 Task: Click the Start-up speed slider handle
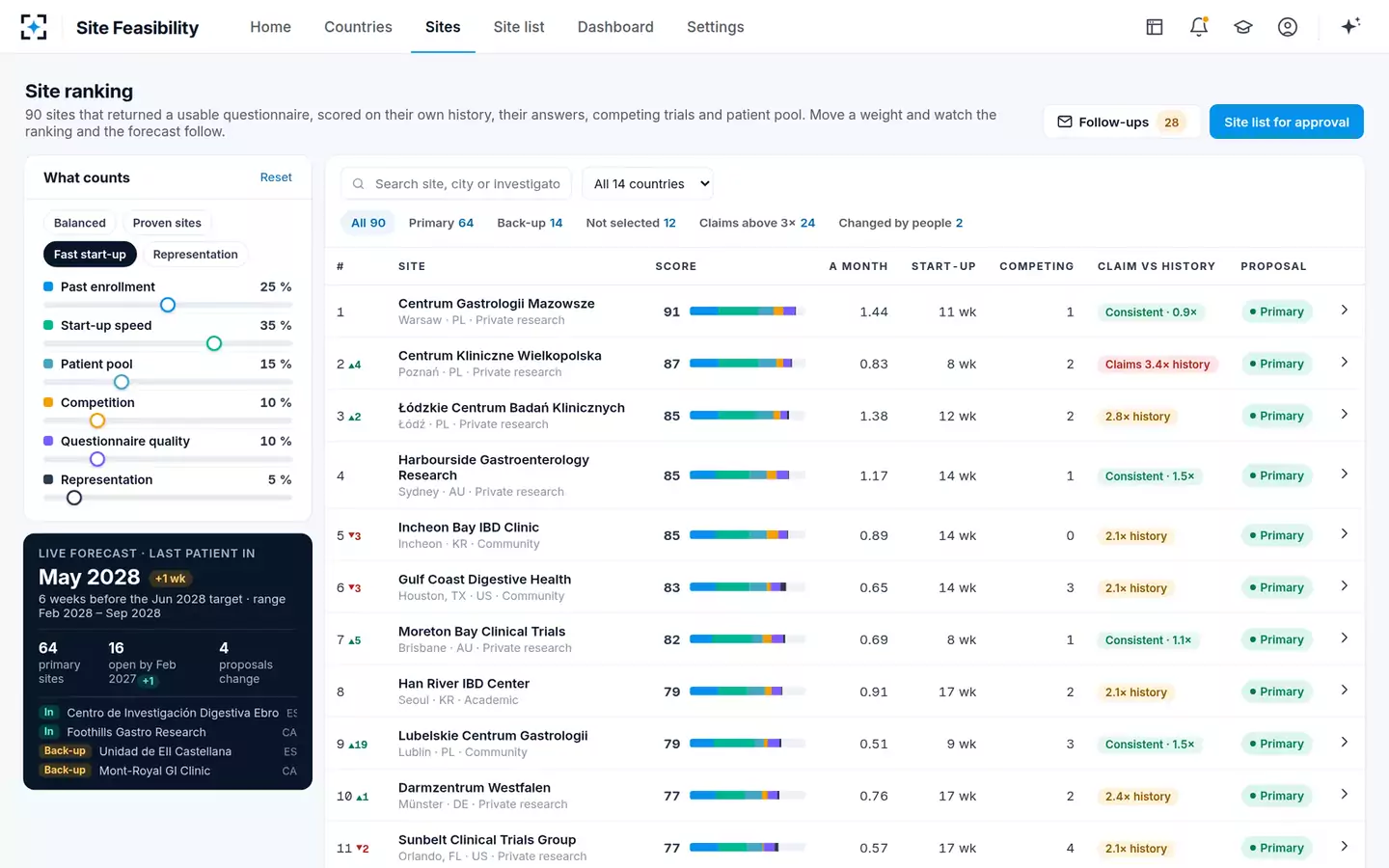click(214, 343)
